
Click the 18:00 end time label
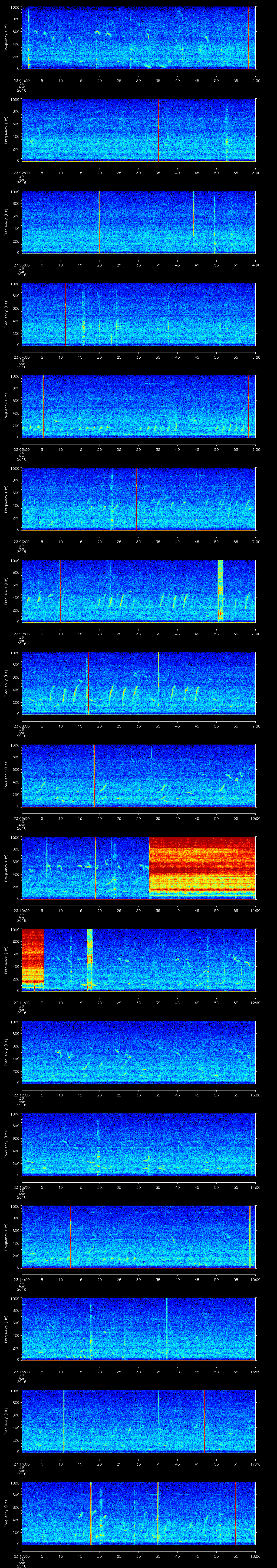tap(255, 1556)
